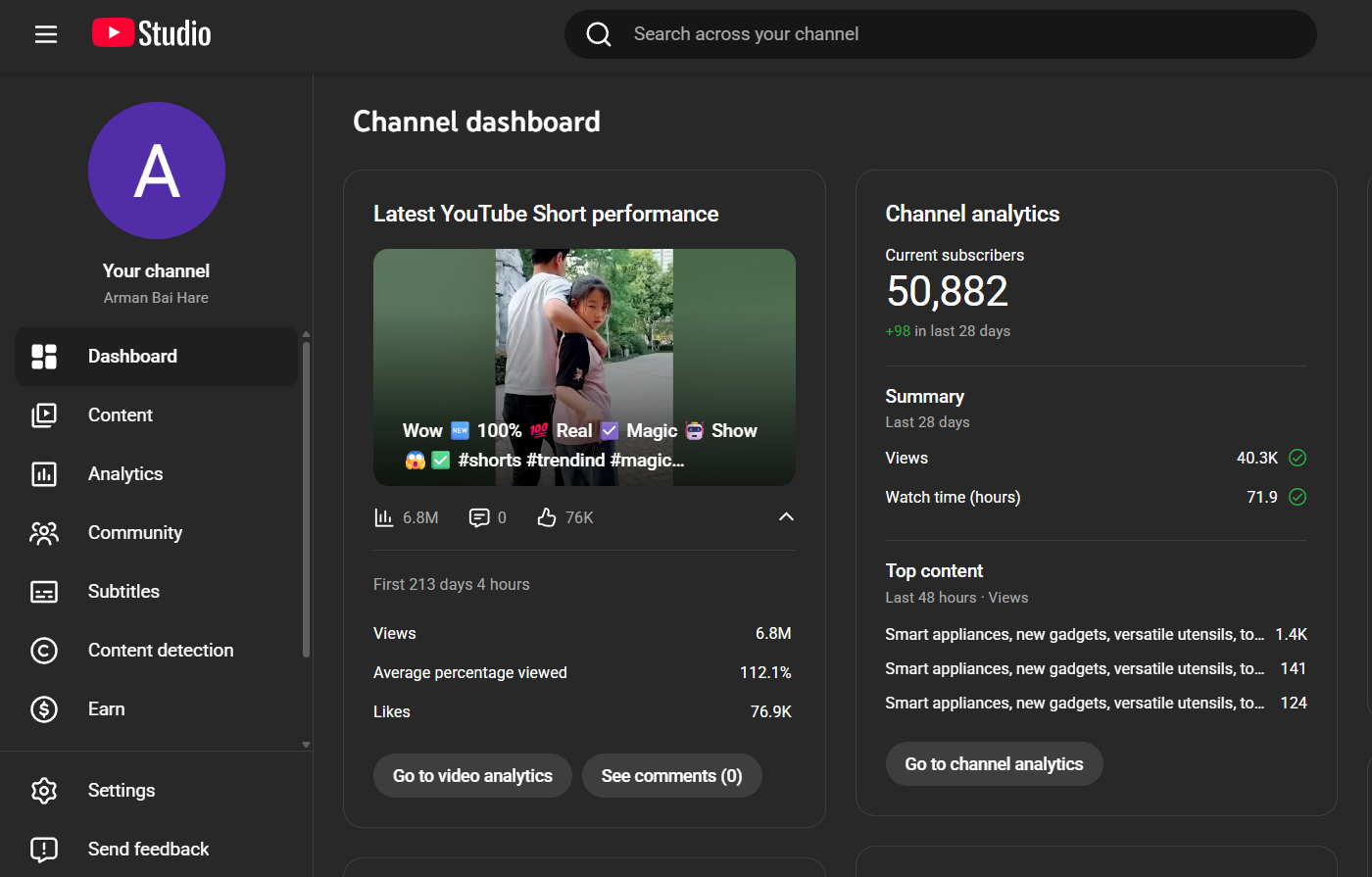This screenshot has width=1372, height=877.
Task: Click the Settings gear icon
Action: pyautogui.click(x=44, y=791)
